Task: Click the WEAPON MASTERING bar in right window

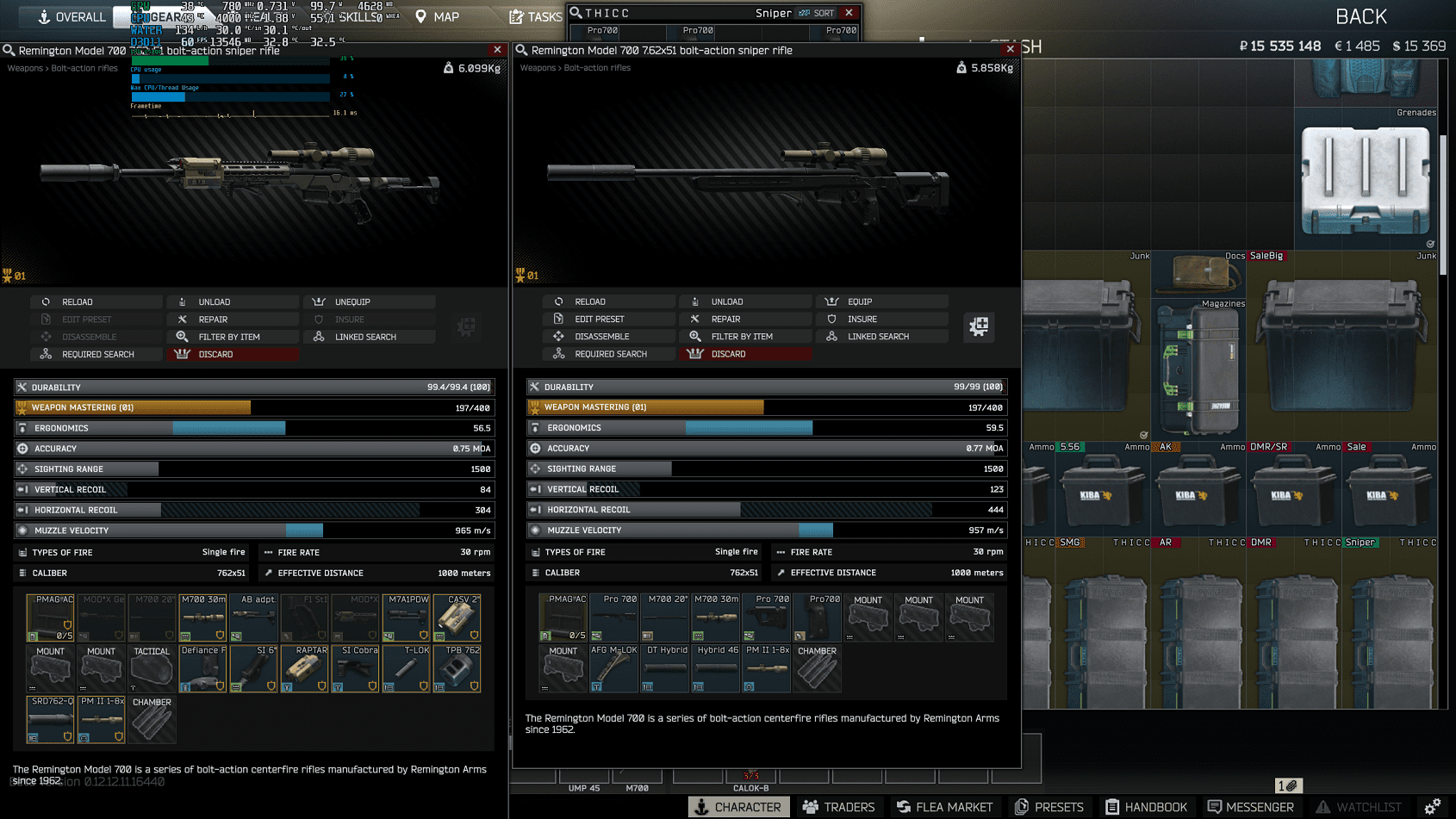Action: click(767, 406)
